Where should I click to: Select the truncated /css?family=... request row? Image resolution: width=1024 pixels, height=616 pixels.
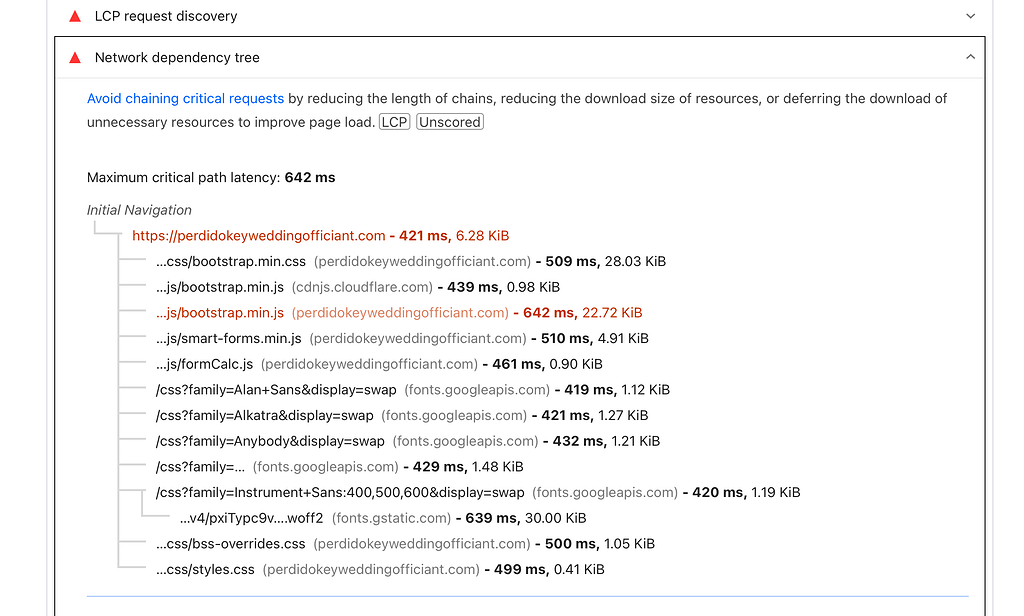pyautogui.click(x=340, y=467)
